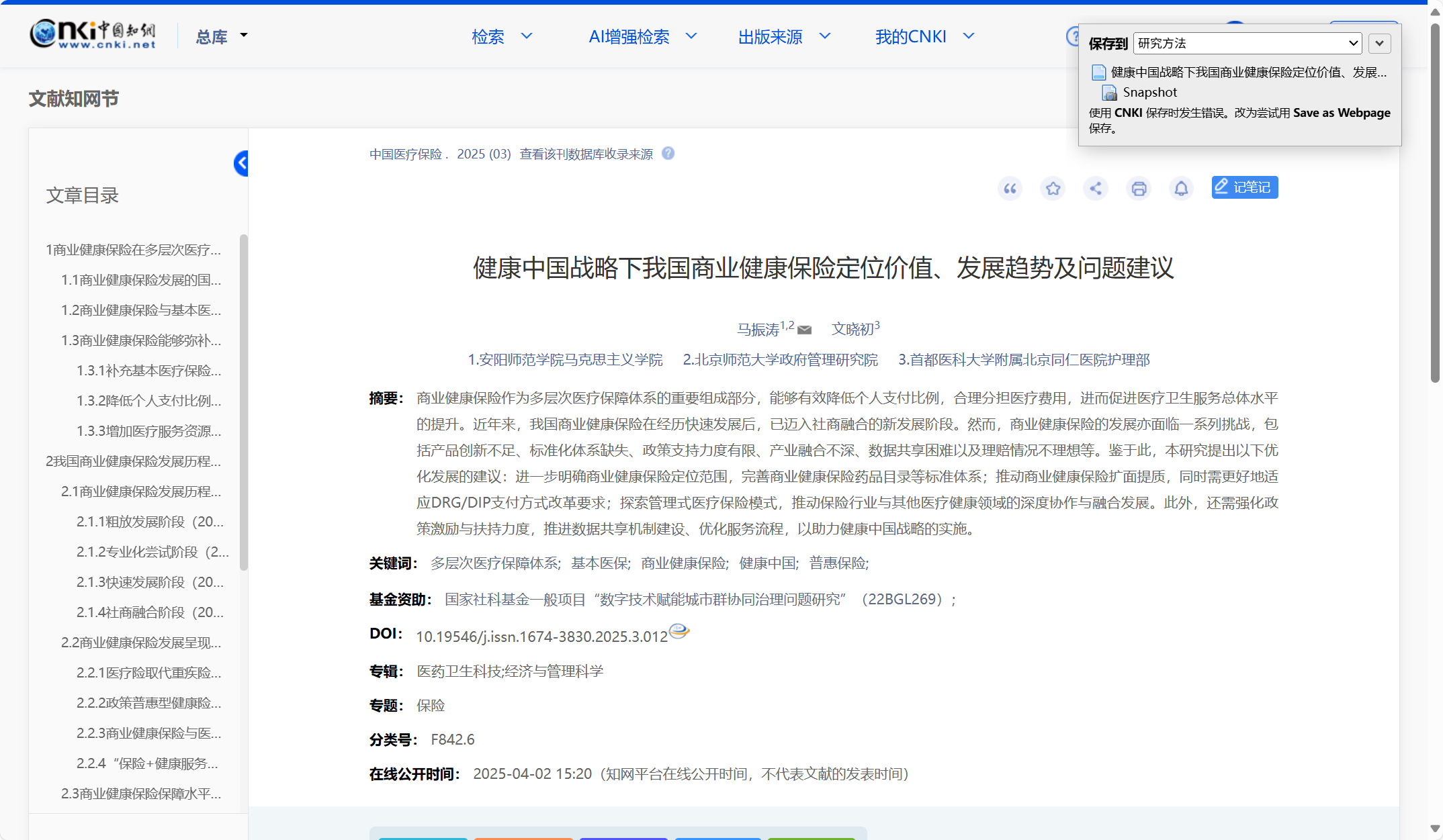Click the help question mark after 查看该刊数据库收录来源
The width and height of the screenshot is (1443, 840).
[x=668, y=154]
